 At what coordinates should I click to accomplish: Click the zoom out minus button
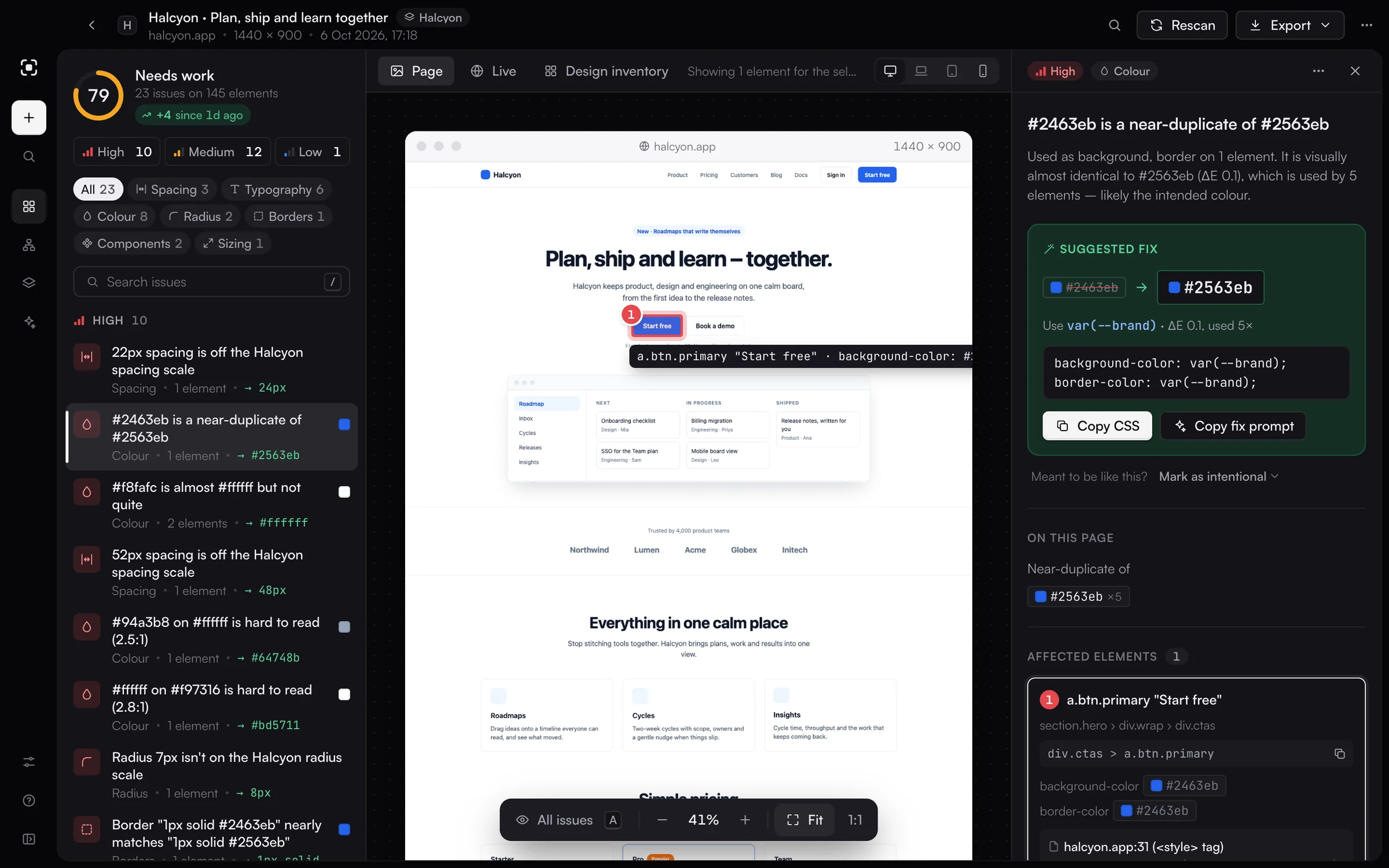tap(662, 819)
